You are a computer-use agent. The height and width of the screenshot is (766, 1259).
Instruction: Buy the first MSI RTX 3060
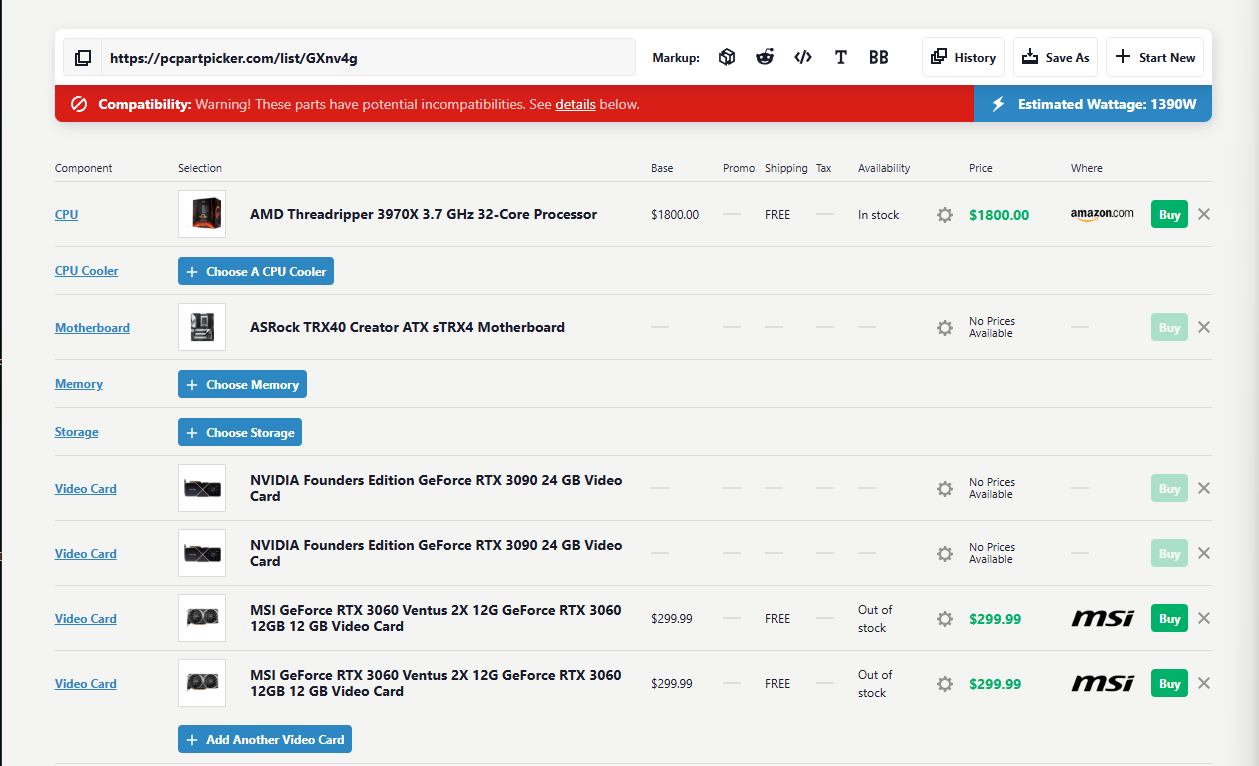tap(1169, 619)
